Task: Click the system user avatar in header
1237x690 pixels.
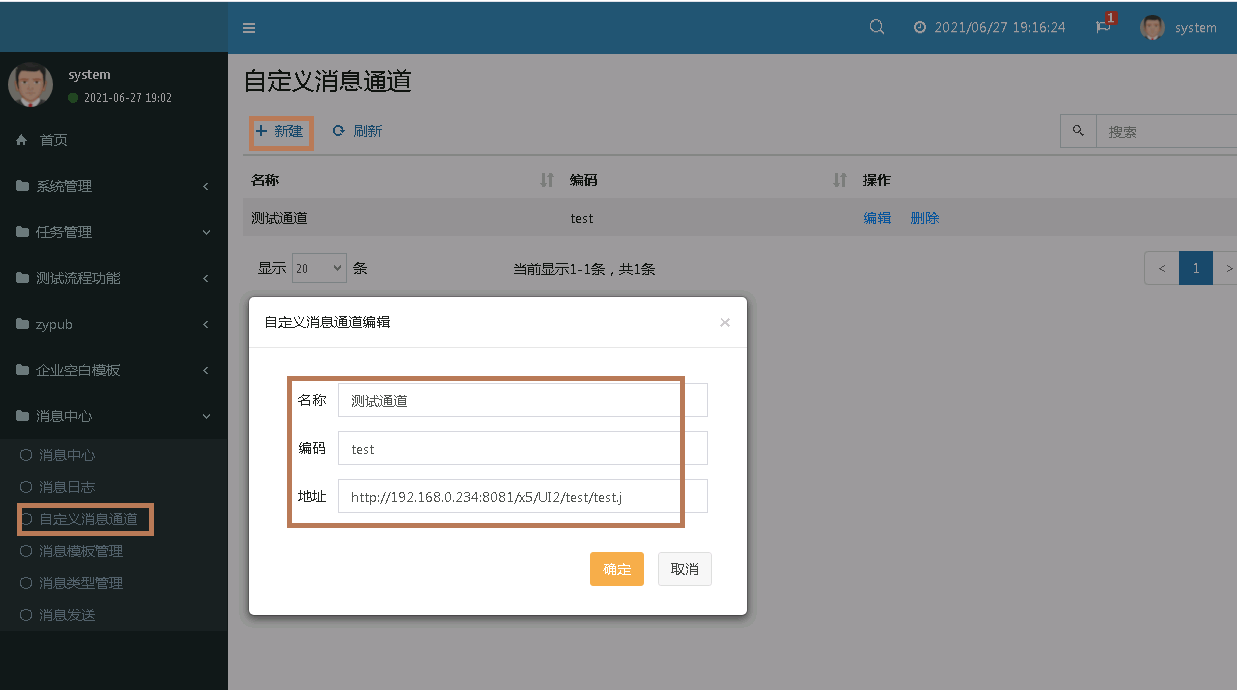Action: point(1153,27)
